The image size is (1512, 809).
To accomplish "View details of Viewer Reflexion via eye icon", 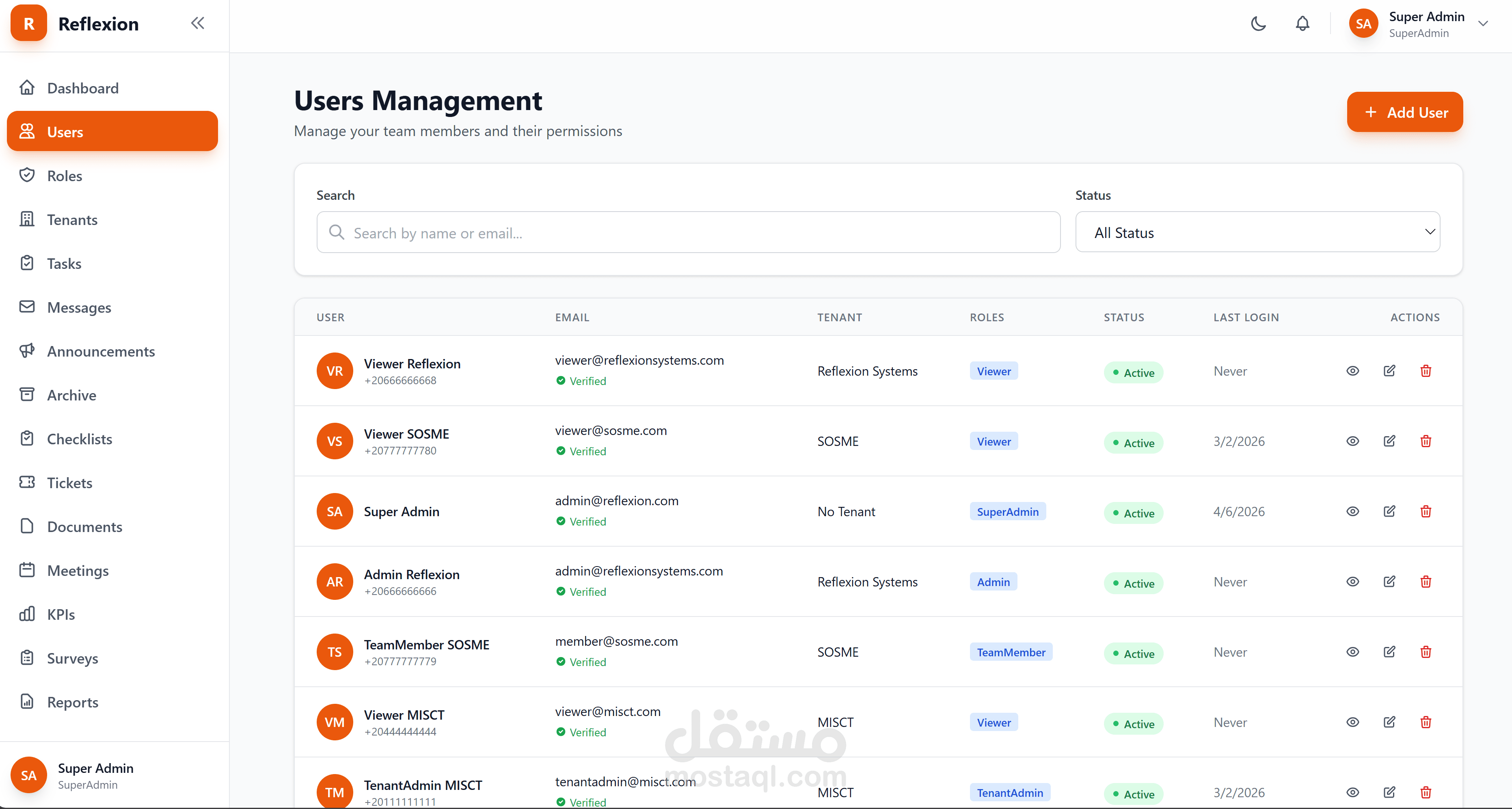I will pos(1352,370).
